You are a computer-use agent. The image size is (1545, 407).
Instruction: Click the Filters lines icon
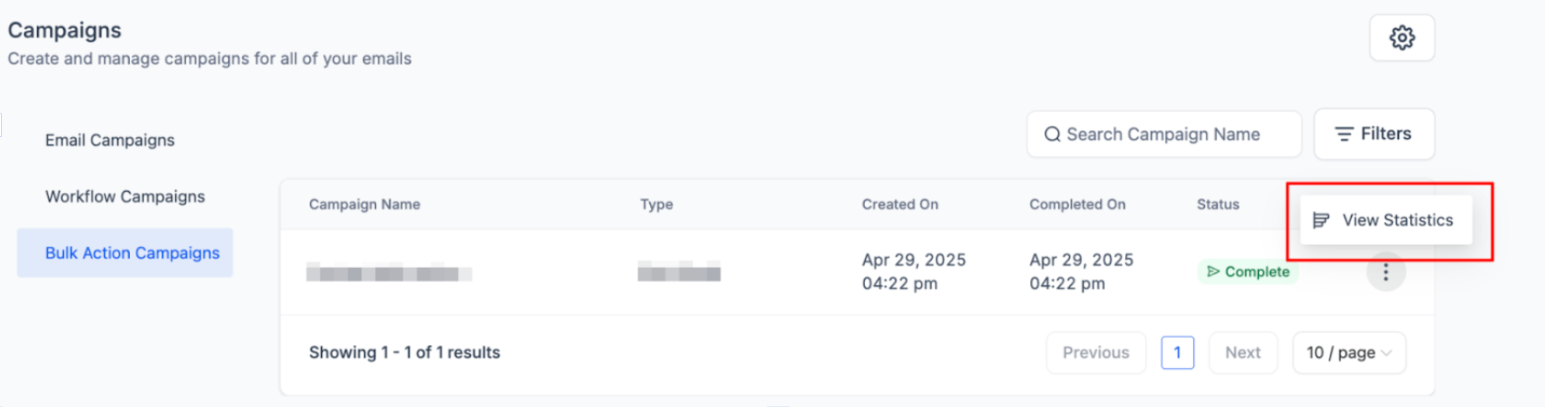point(1344,134)
